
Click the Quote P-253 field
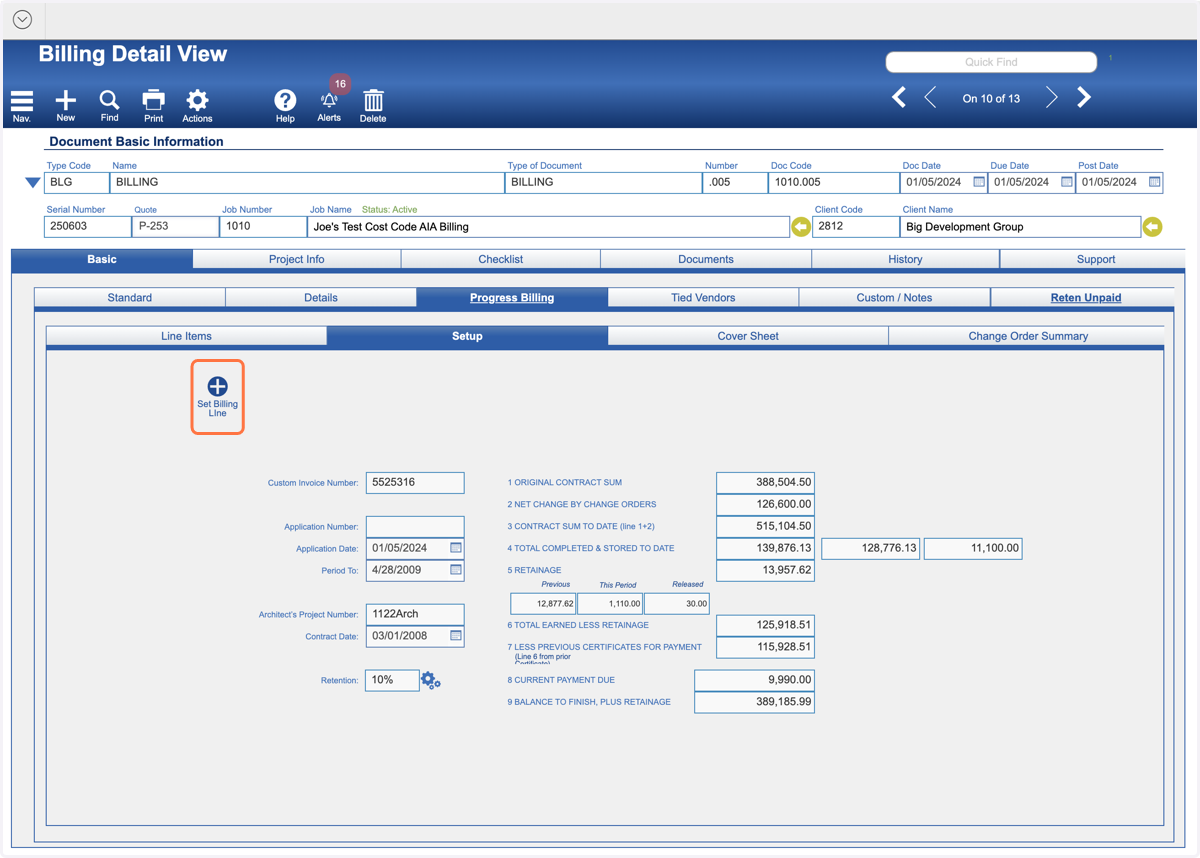[176, 227]
